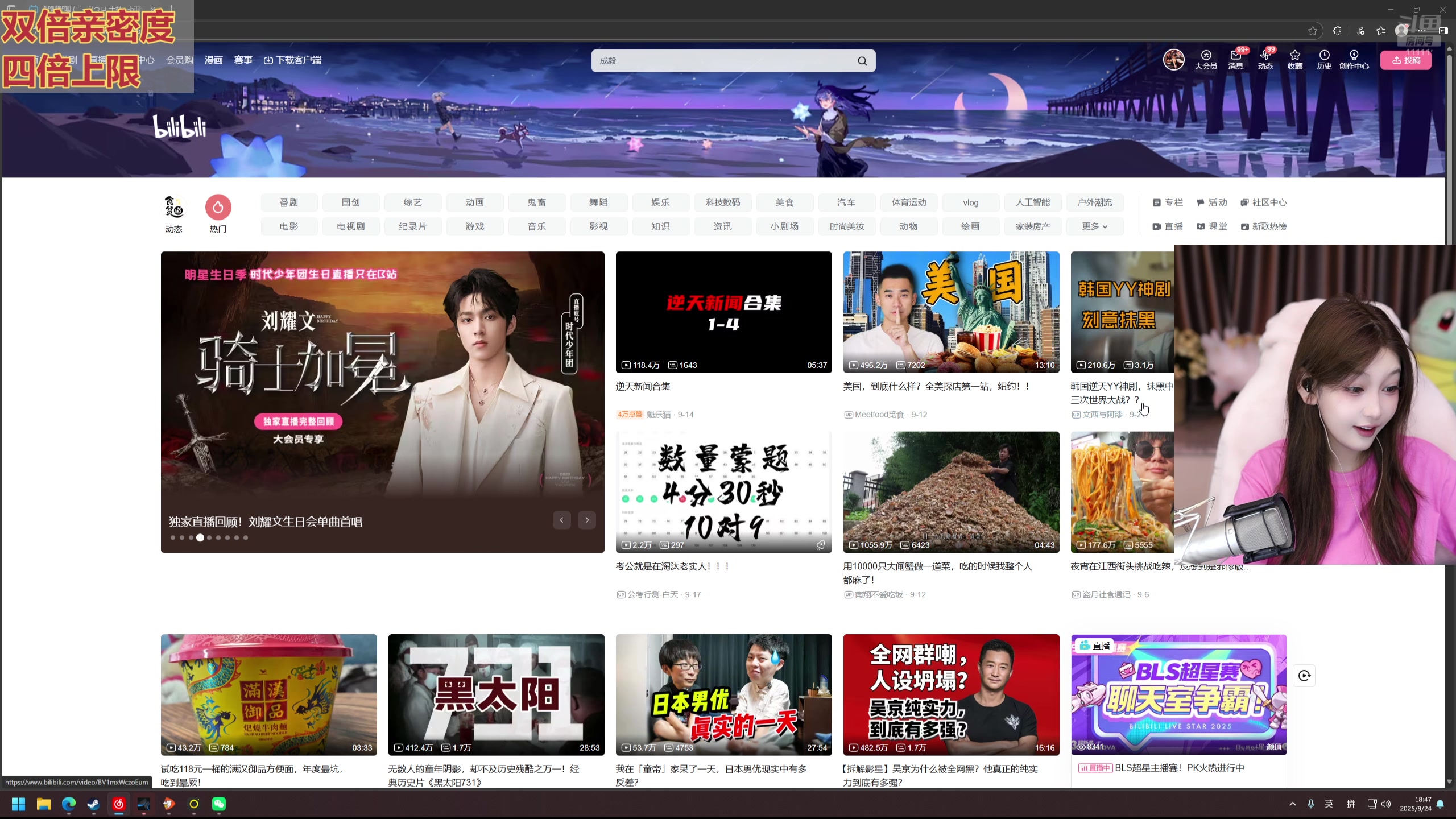Screen dimensions: 1456x819
Task: Open the 创作中心 lightbulb icon
Action: [x=1354, y=60]
